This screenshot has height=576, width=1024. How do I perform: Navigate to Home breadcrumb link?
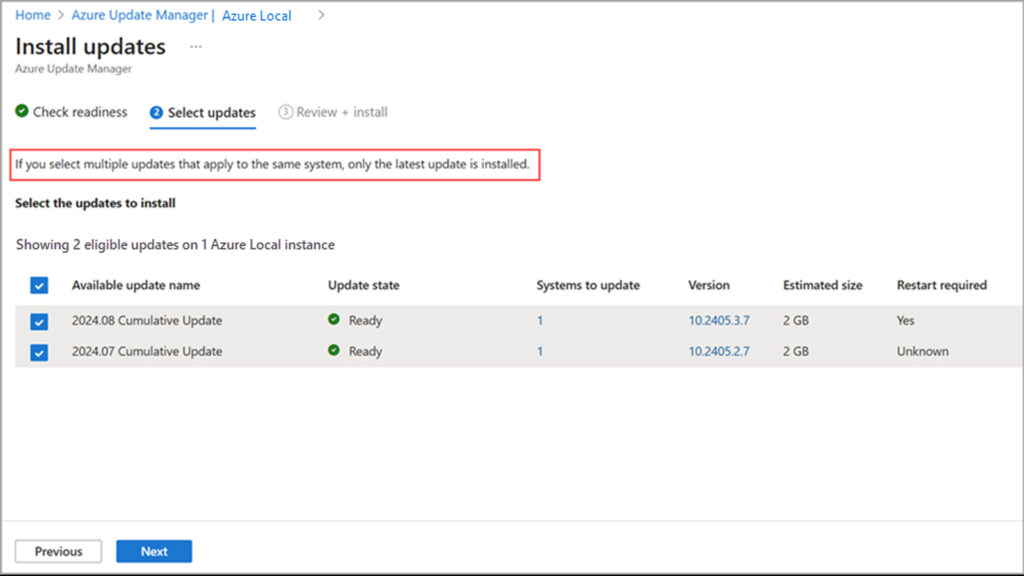pyautogui.click(x=32, y=16)
